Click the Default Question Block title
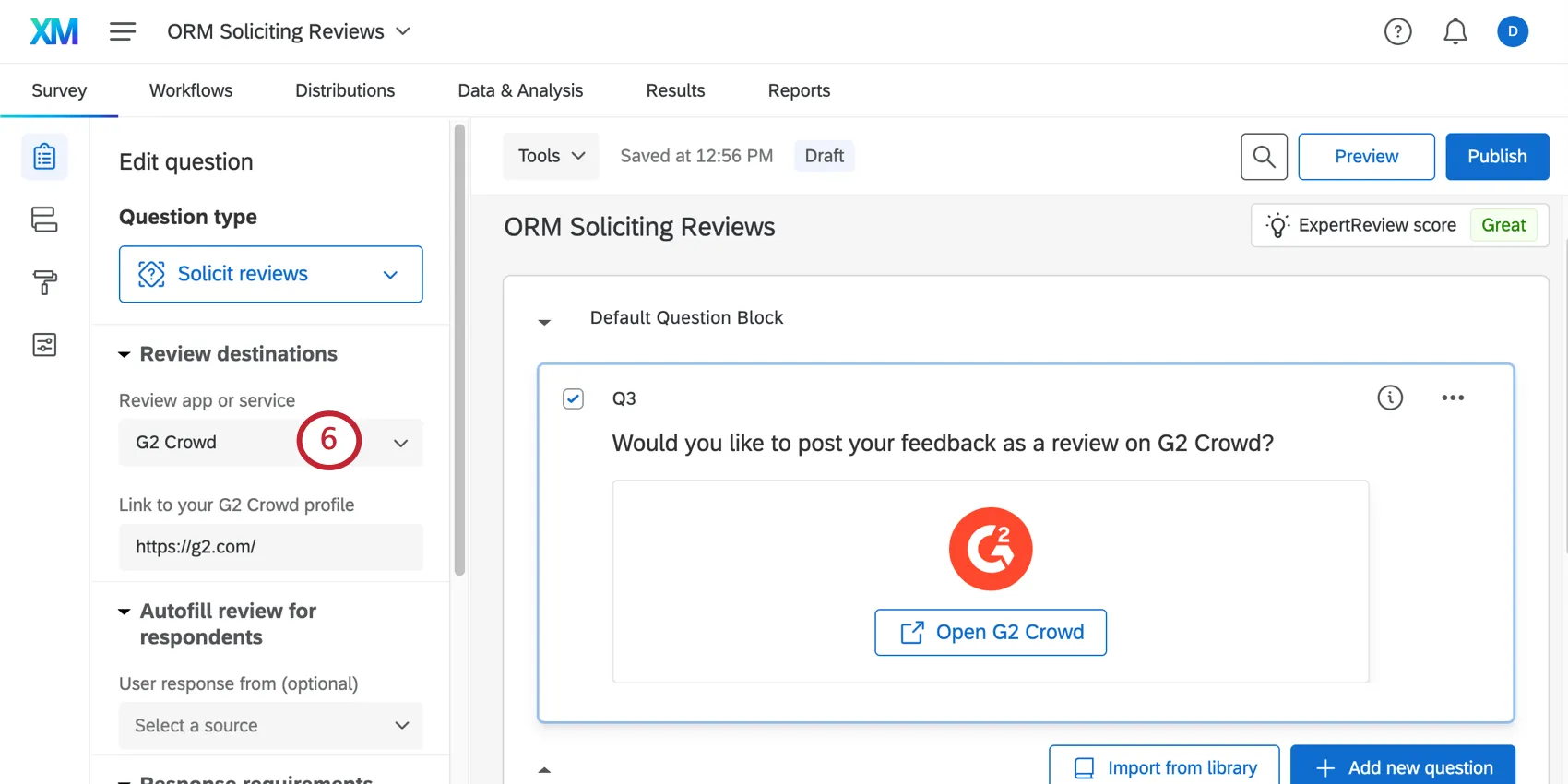This screenshot has height=784, width=1568. pos(686,317)
